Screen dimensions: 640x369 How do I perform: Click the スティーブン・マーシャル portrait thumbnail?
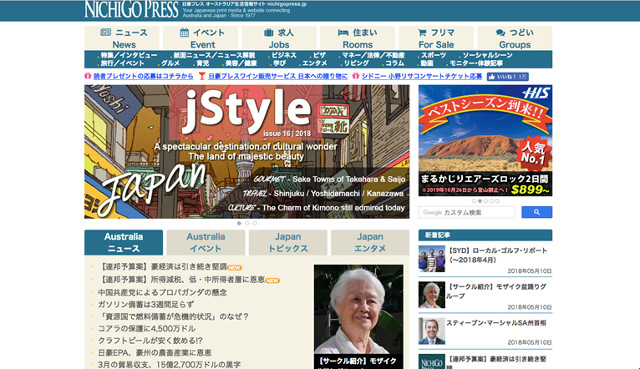(x=431, y=331)
